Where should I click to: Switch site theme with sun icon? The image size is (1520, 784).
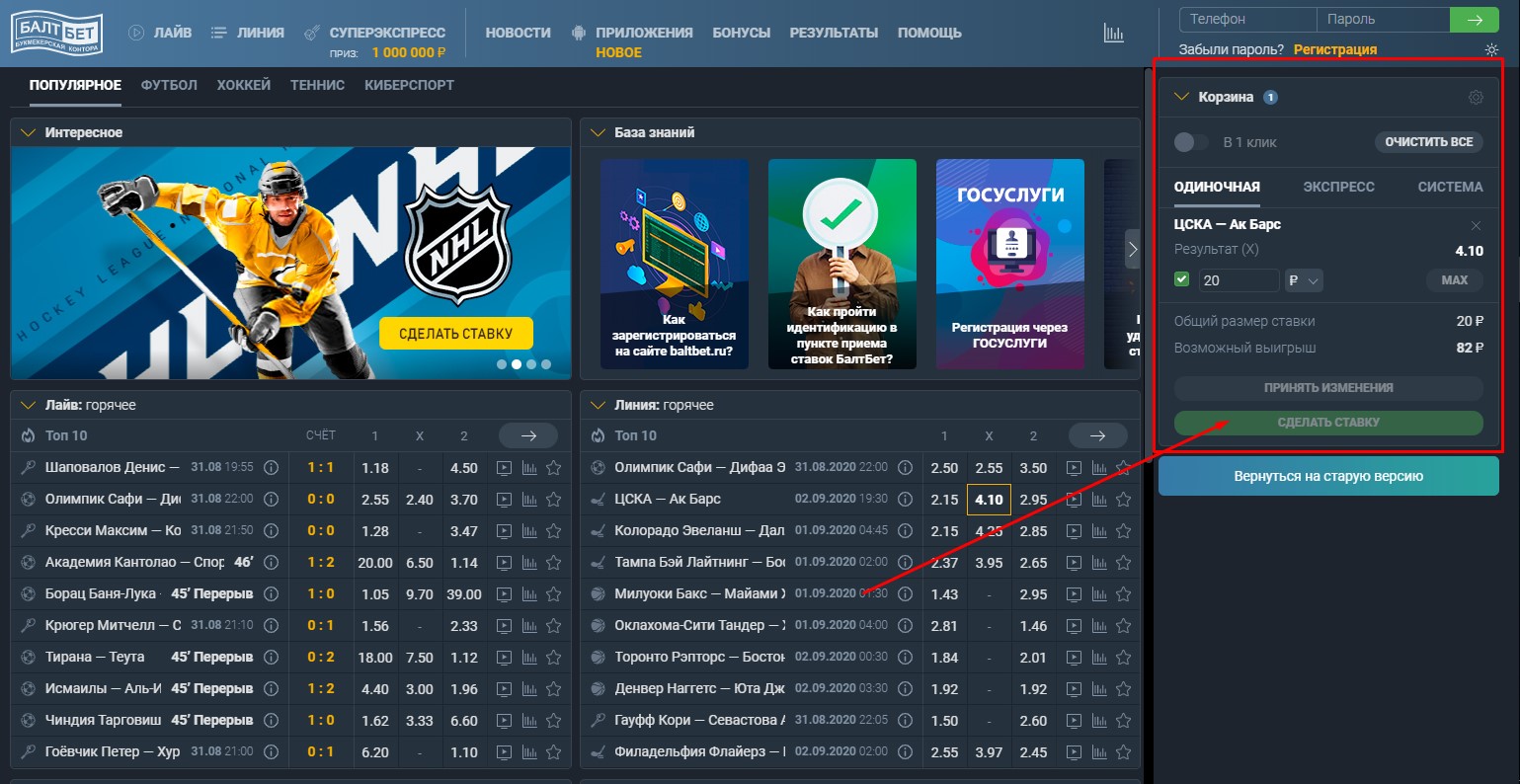coord(1491,49)
